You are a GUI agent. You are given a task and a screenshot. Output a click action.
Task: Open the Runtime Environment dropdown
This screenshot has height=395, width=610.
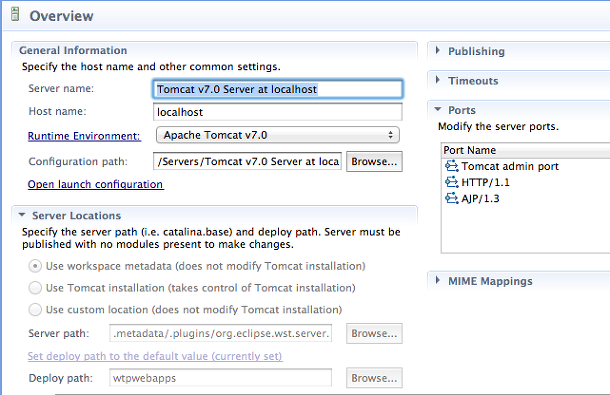coord(278,135)
